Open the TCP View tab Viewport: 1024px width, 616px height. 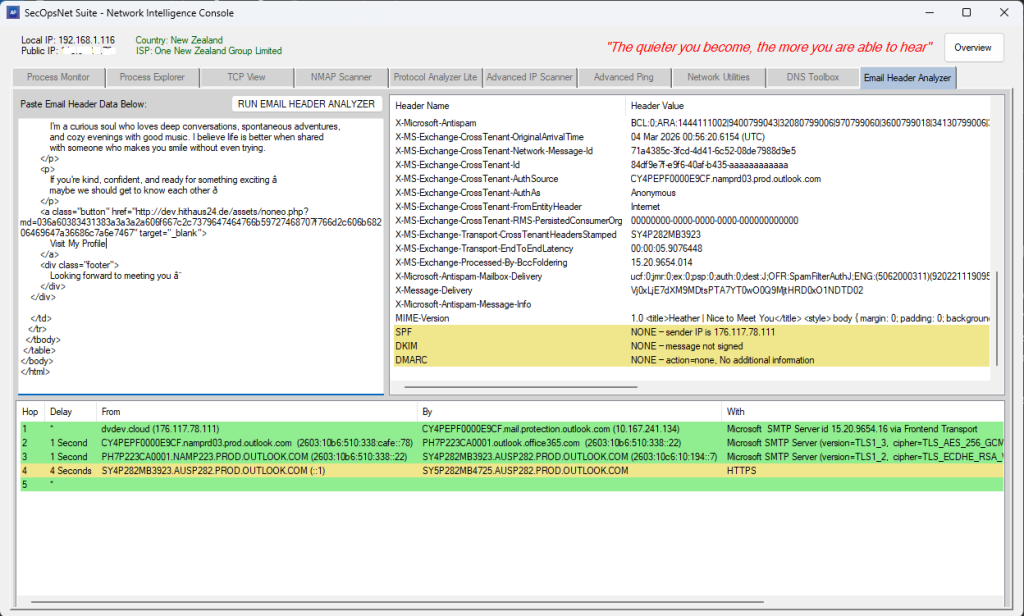(x=245, y=77)
